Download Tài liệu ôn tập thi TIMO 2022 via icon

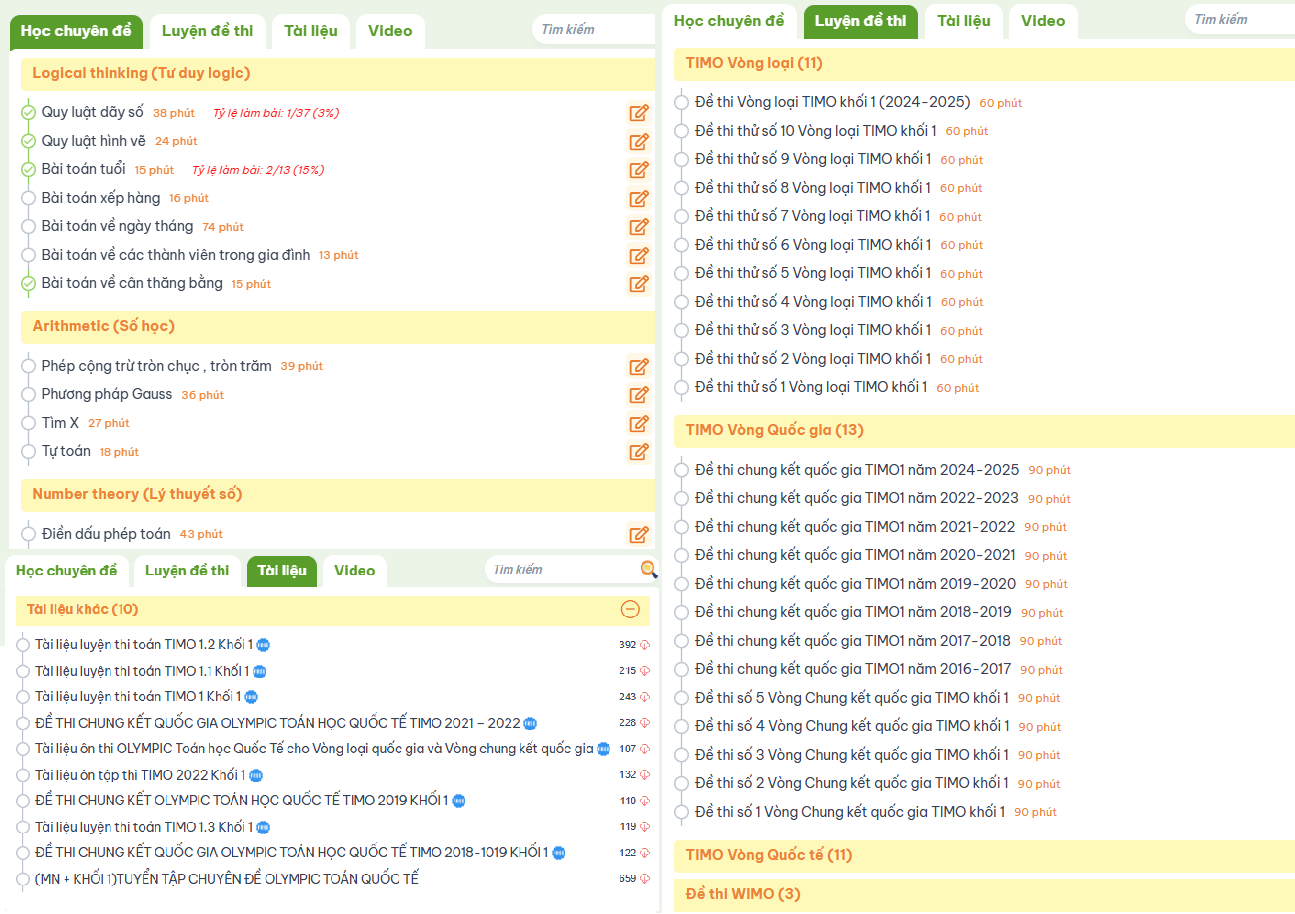coord(645,775)
